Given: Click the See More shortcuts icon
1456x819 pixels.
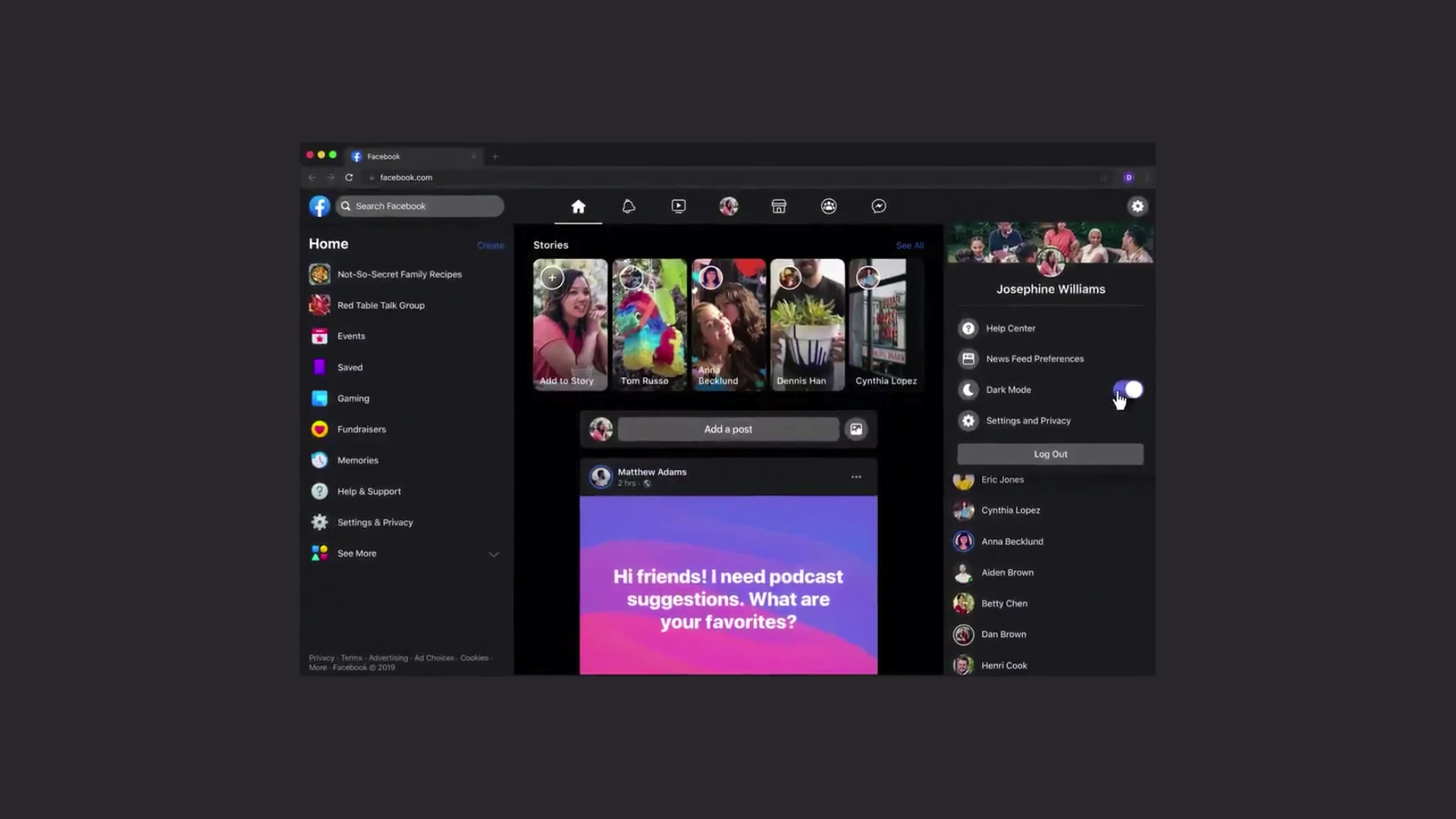Looking at the screenshot, I should (x=319, y=554).
